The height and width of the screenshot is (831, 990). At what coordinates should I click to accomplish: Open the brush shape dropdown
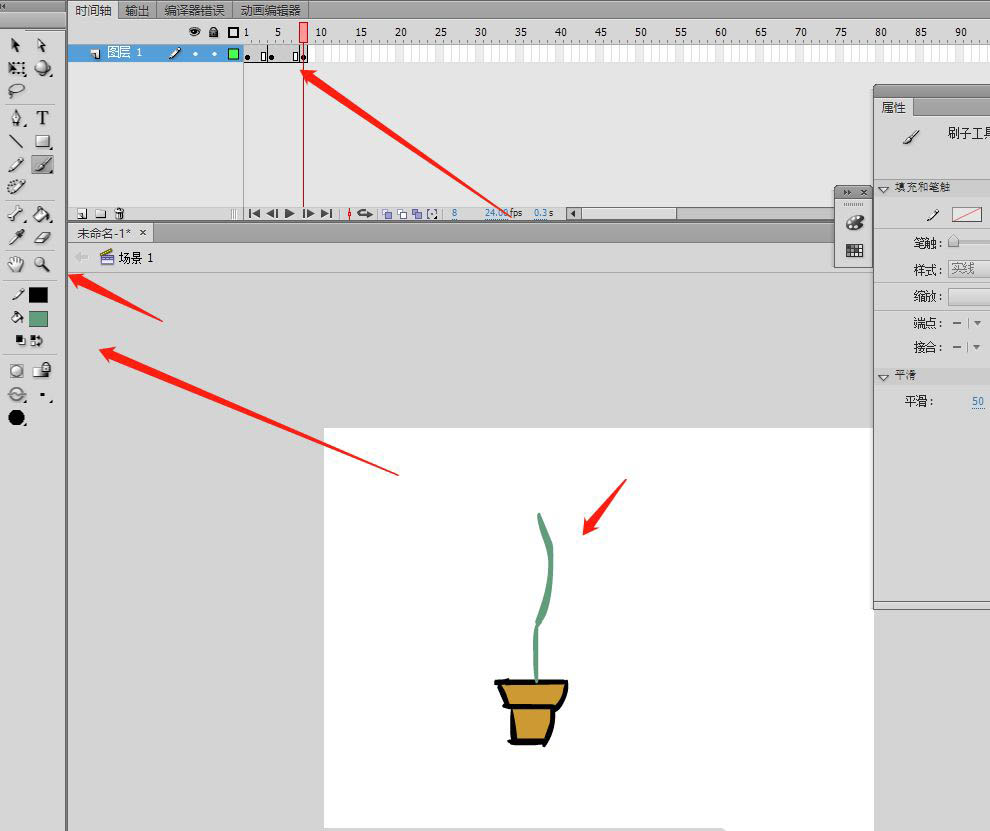(17, 417)
